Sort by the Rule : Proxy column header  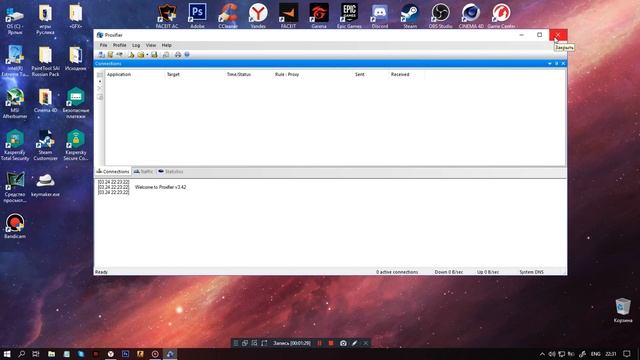coord(287,74)
